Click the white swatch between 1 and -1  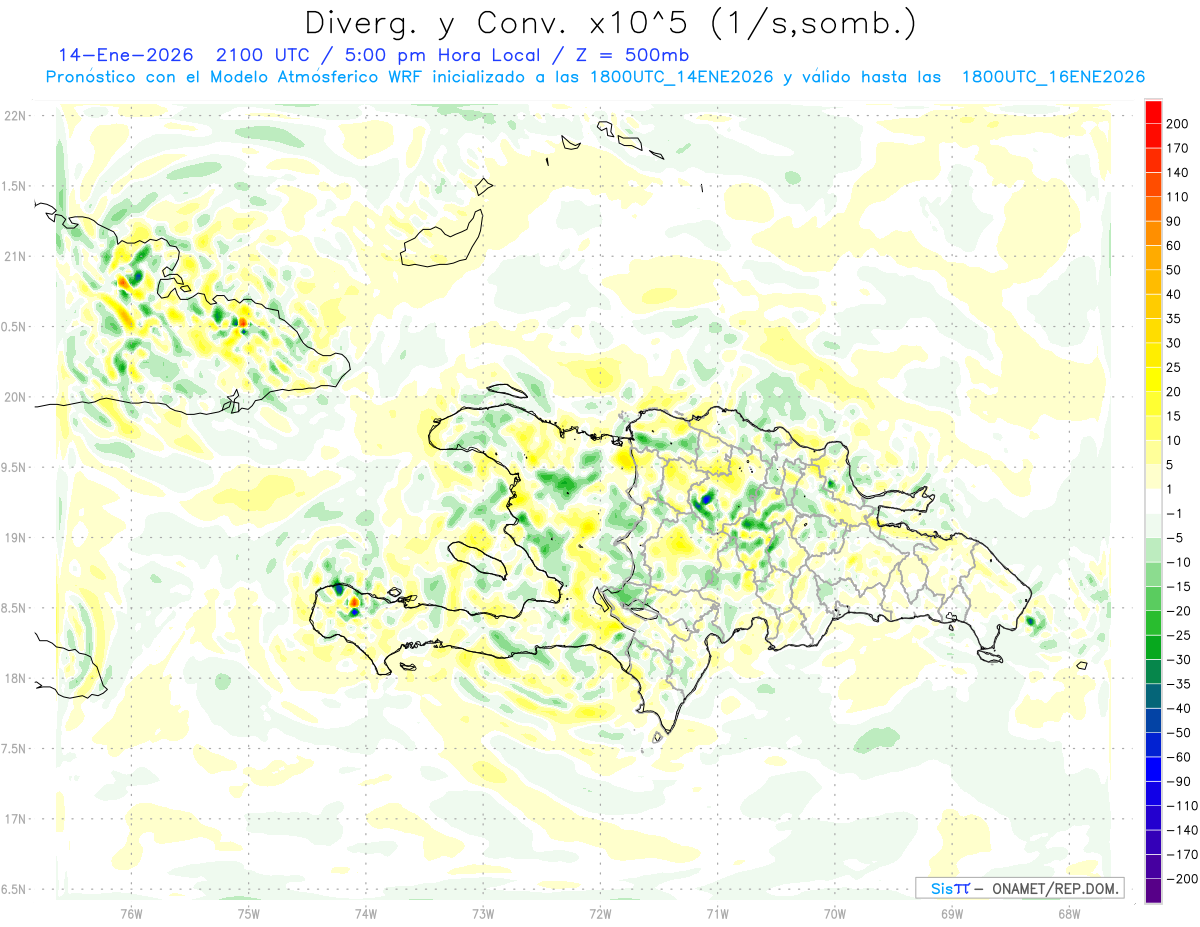coord(1153,501)
